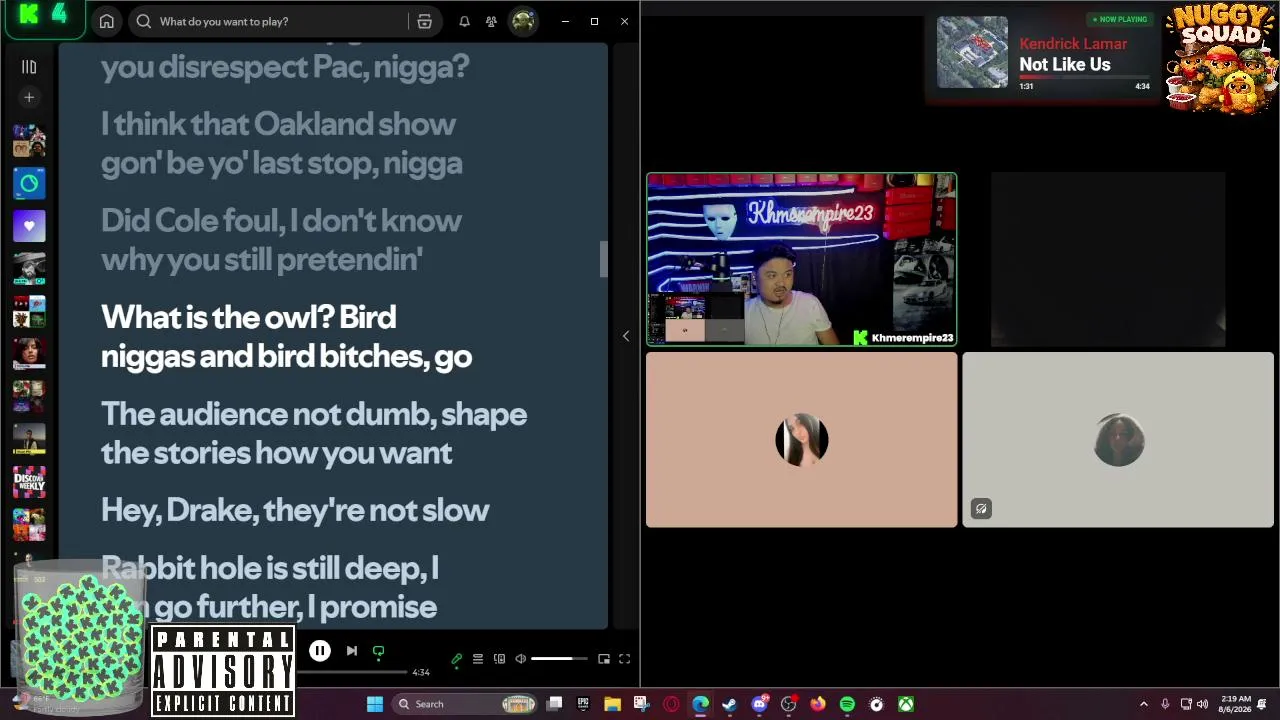This screenshot has width=1280, height=720.
Task: Open the play queue
Action: pyautogui.click(x=478, y=659)
